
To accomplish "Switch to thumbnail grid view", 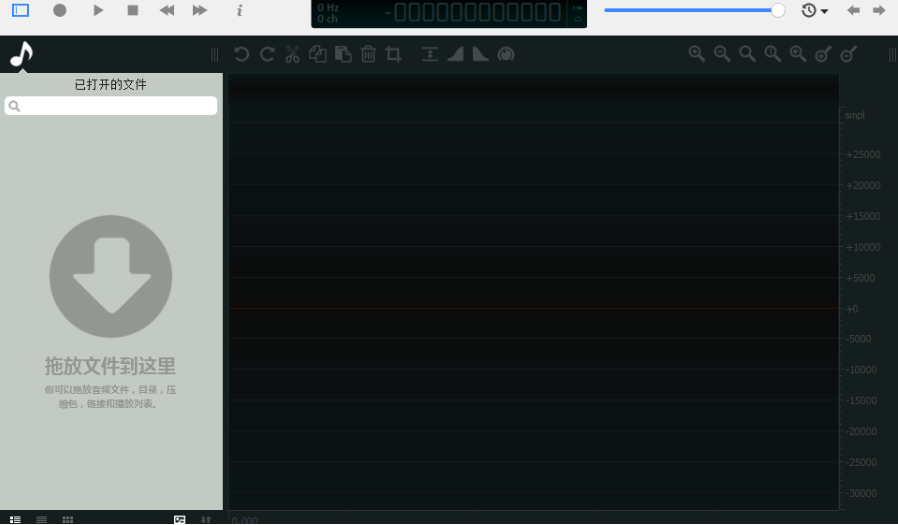I will 68,519.
